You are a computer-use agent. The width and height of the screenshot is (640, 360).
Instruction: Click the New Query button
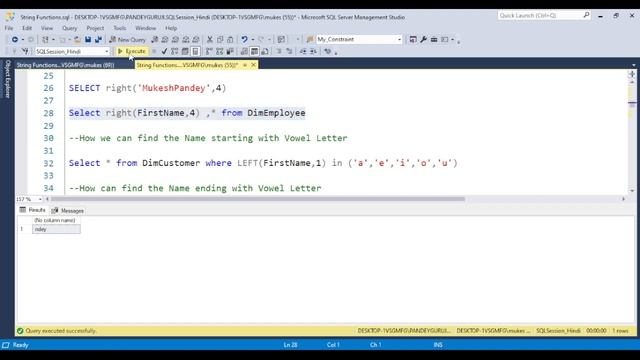[x=127, y=40]
